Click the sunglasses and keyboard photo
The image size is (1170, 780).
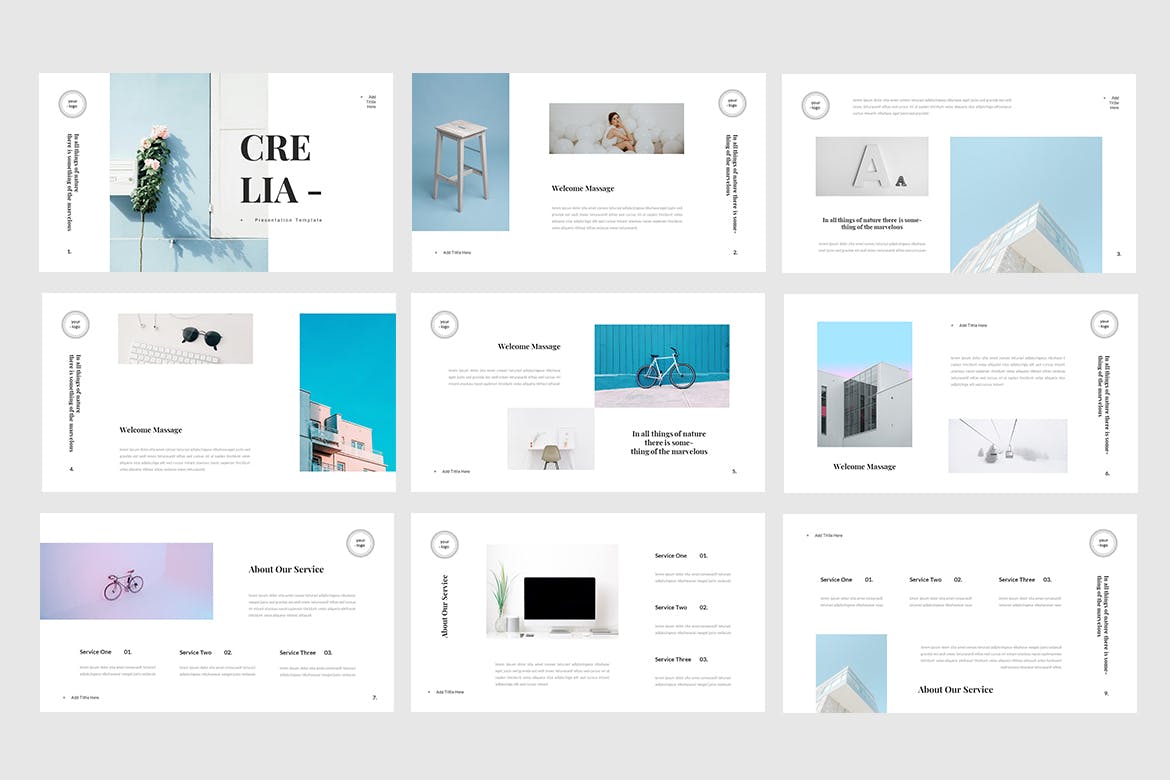pyautogui.click(x=185, y=339)
